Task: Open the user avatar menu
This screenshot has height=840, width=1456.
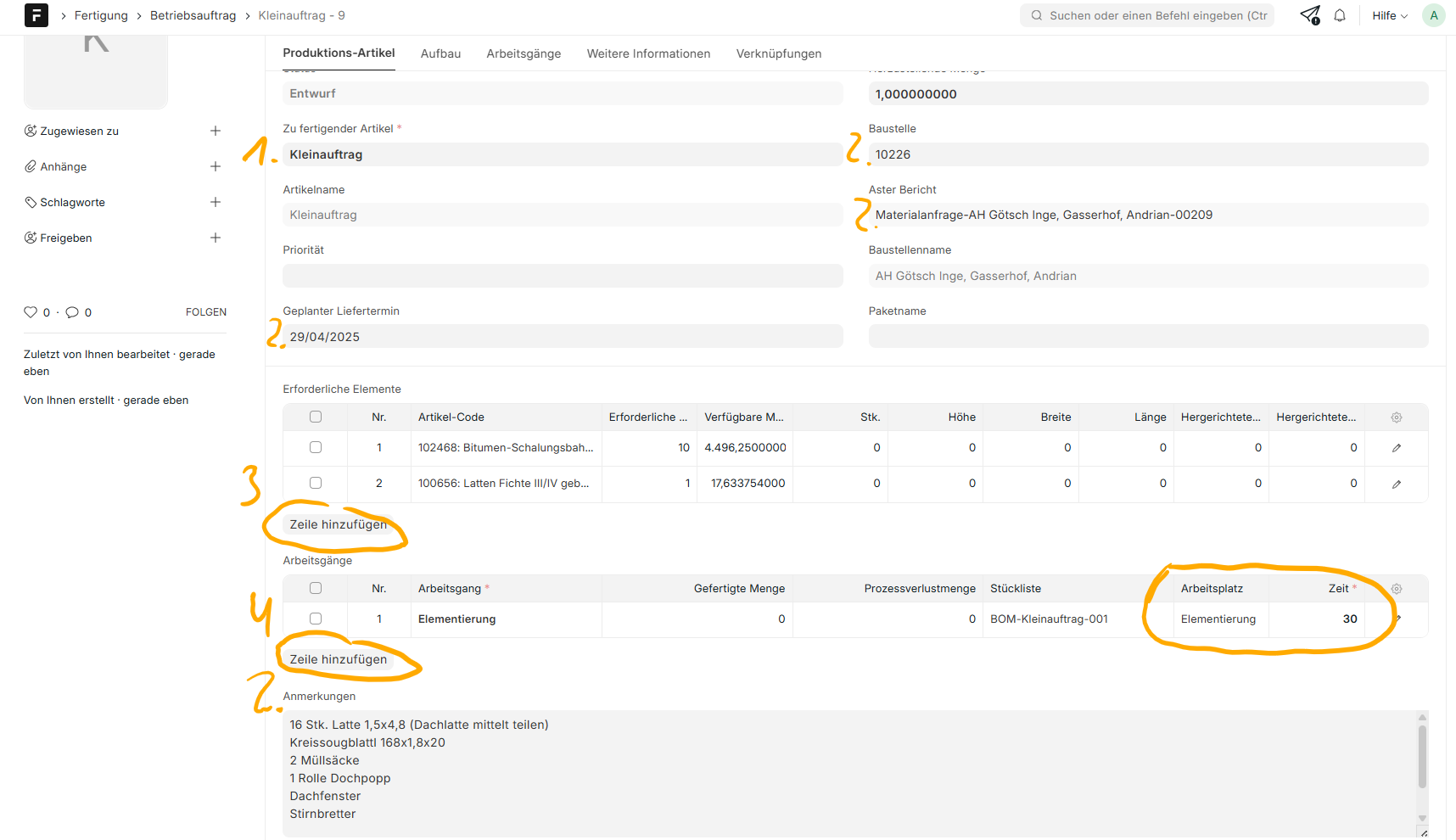Action: [x=1434, y=15]
